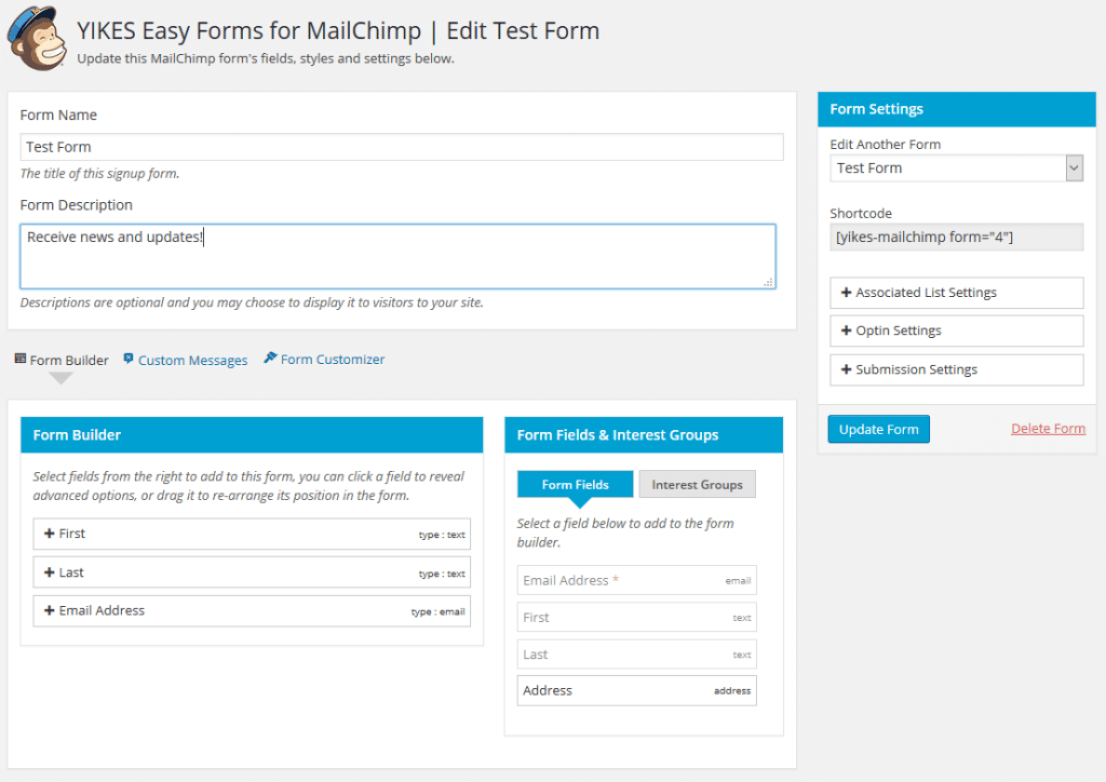Click the Email Address field in available fields

(x=637, y=580)
